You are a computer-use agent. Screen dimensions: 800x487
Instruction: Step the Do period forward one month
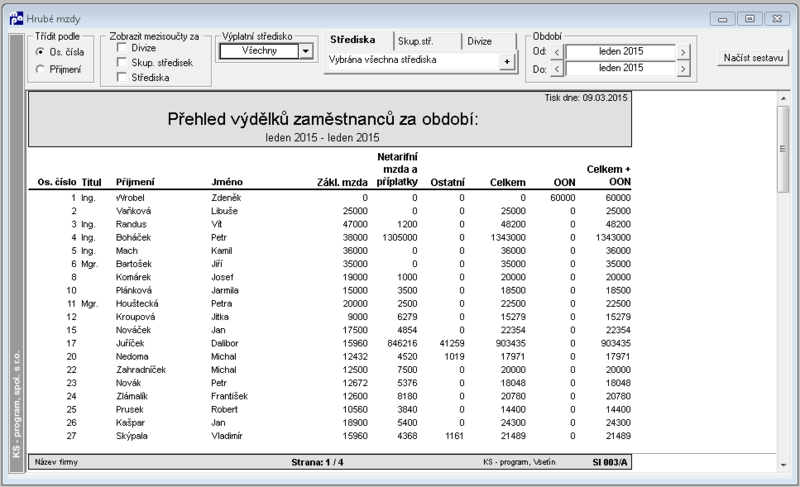683,69
